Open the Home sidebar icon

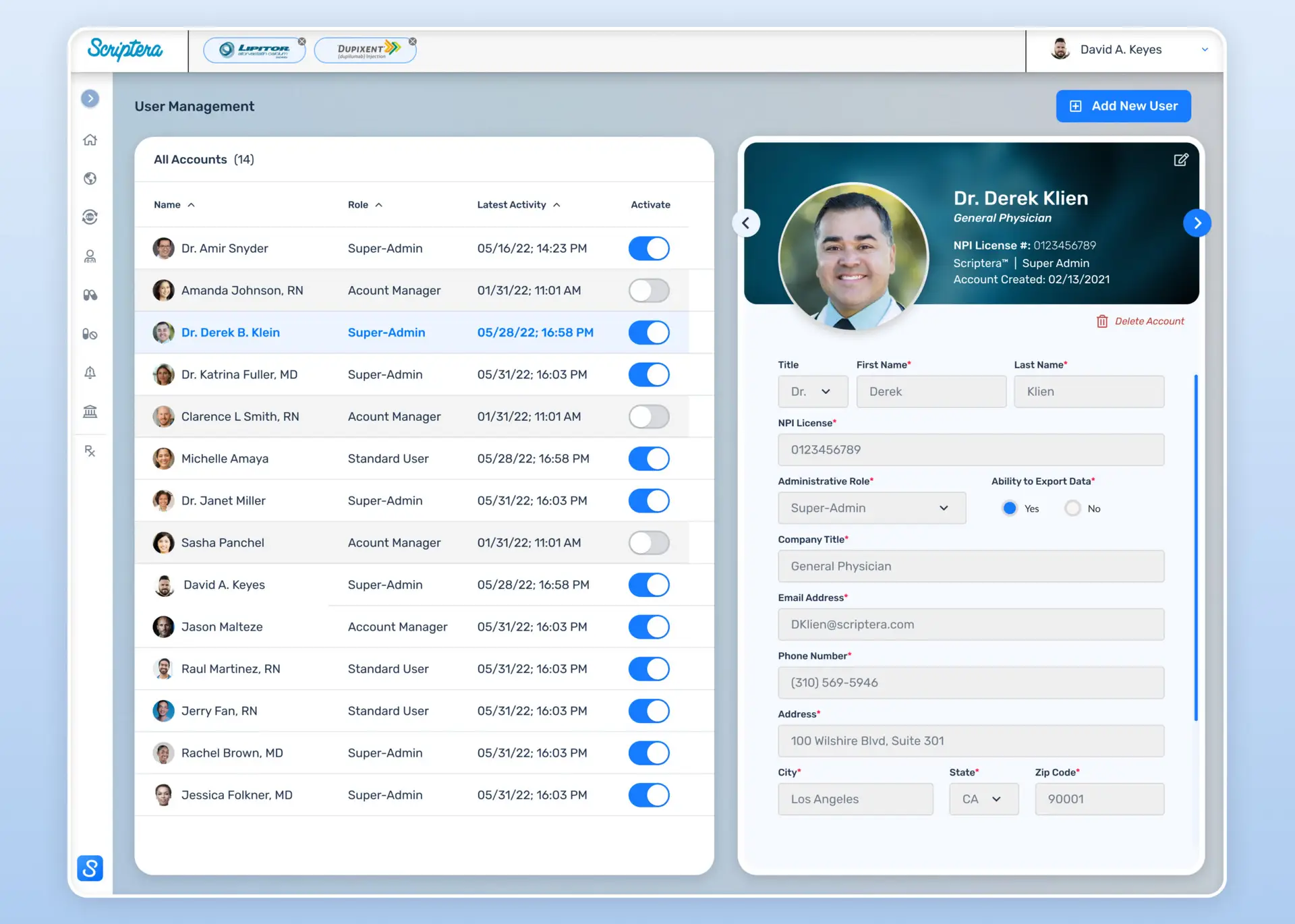coord(90,140)
